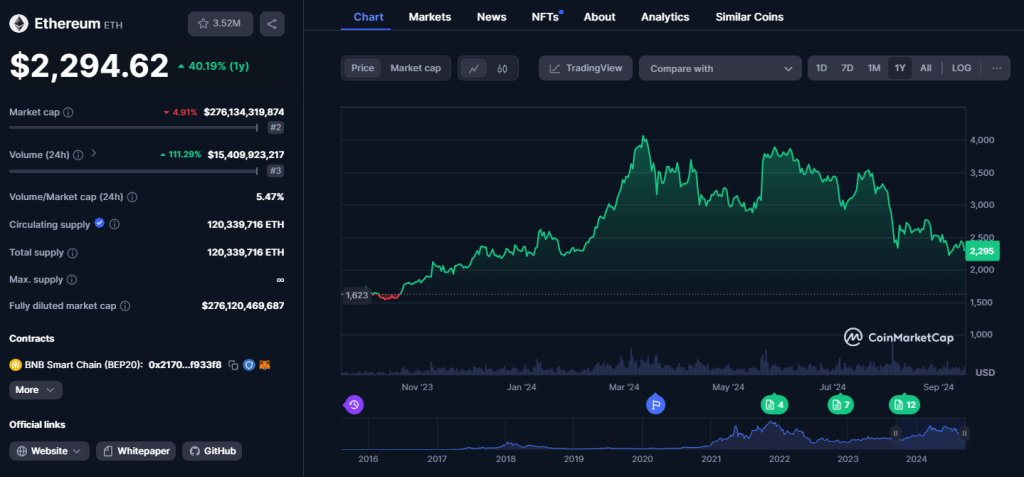
Task: Toggle LOG scale on chart
Action: 961,68
